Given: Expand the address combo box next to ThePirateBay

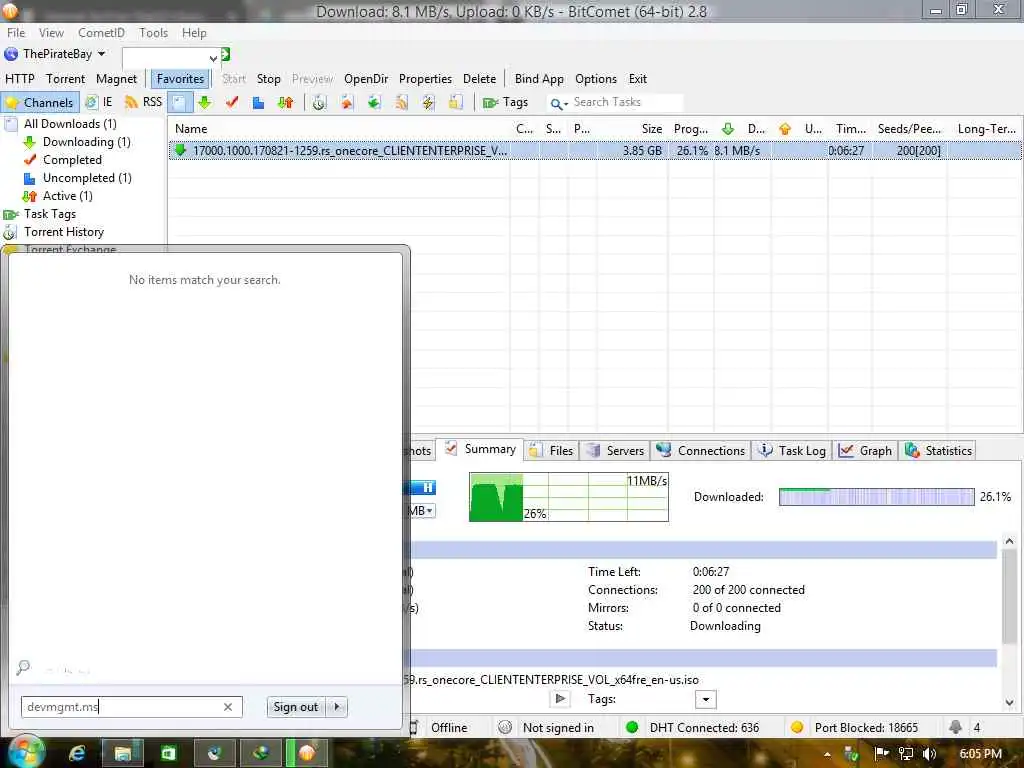Looking at the screenshot, I should [x=213, y=59].
